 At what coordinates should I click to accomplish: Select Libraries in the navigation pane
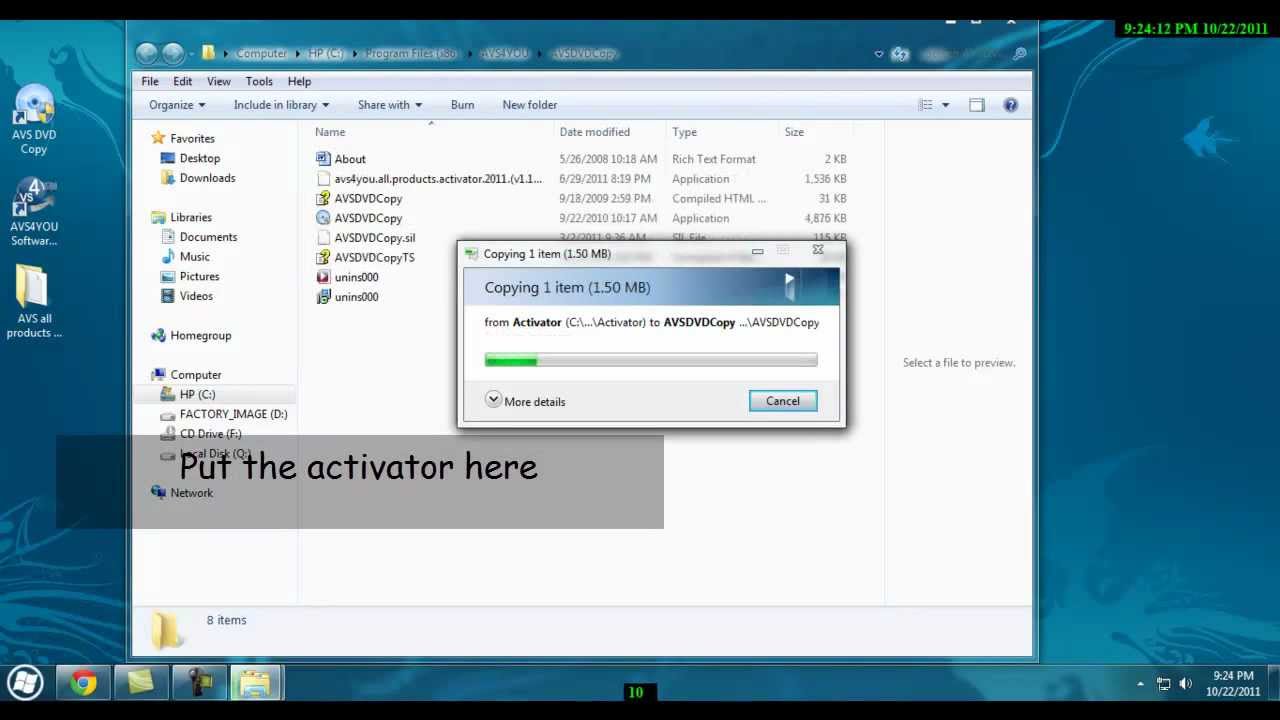point(191,217)
